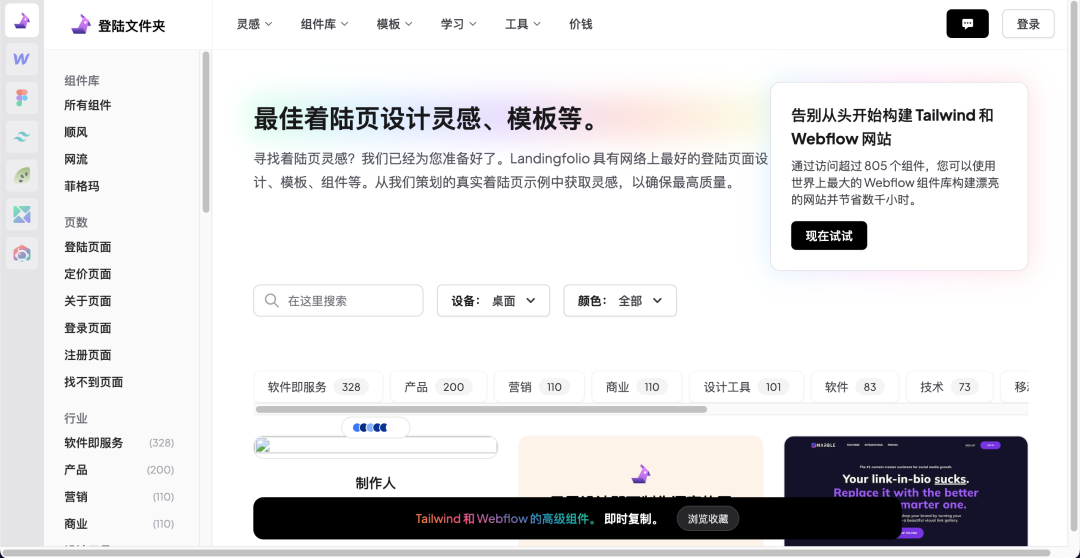Expand the 组件库 navigation menu
Screen dimensions: 1080x558
tap(324, 24)
